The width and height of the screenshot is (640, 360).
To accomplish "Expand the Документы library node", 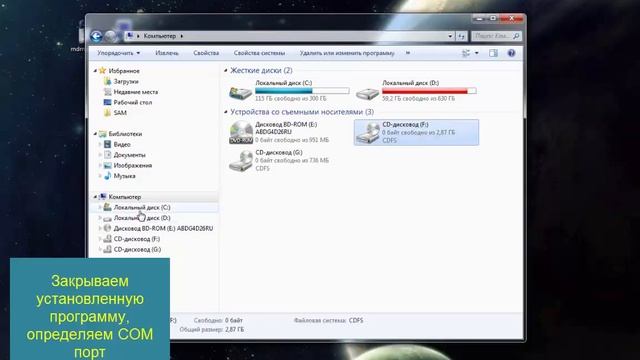I will [x=100, y=155].
